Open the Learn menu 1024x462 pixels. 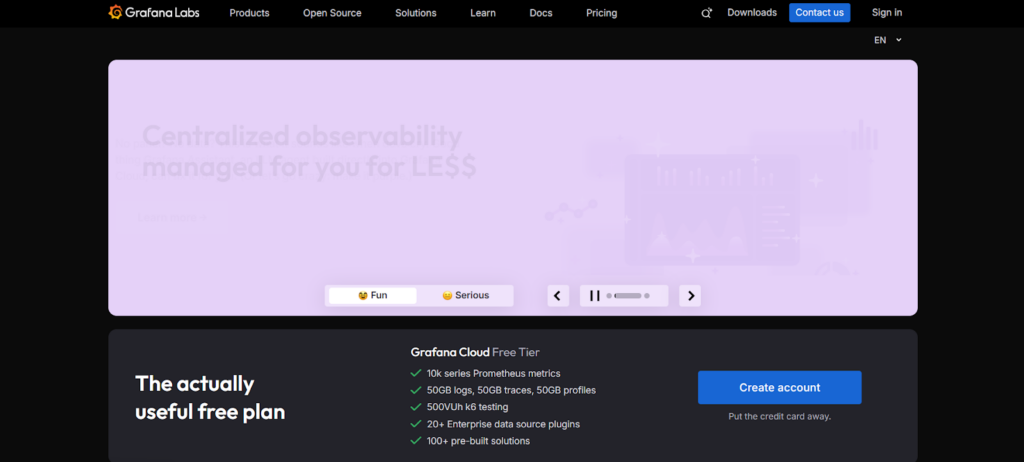483,13
